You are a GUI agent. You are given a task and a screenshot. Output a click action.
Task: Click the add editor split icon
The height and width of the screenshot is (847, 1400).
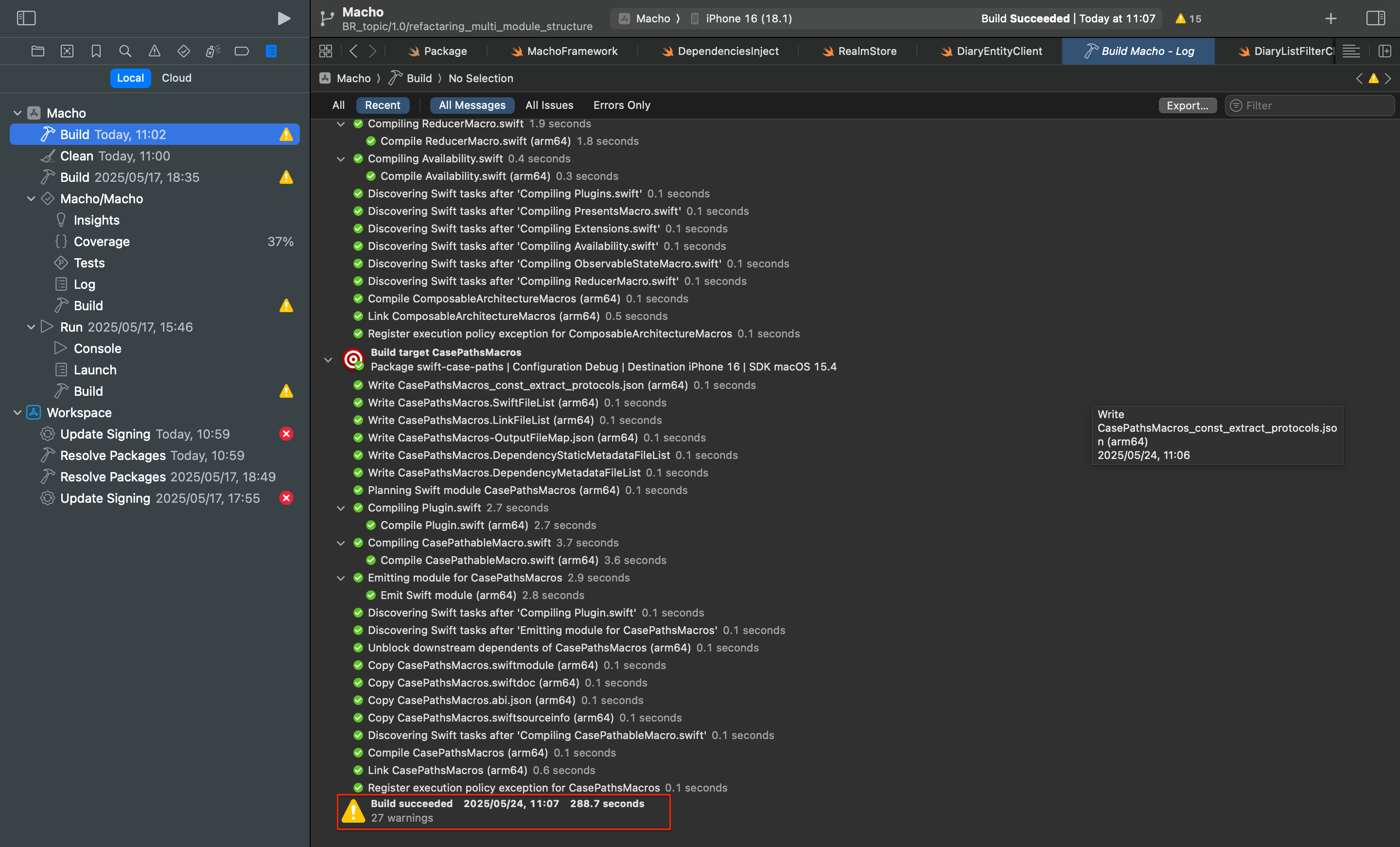(x=1384, y=51)
